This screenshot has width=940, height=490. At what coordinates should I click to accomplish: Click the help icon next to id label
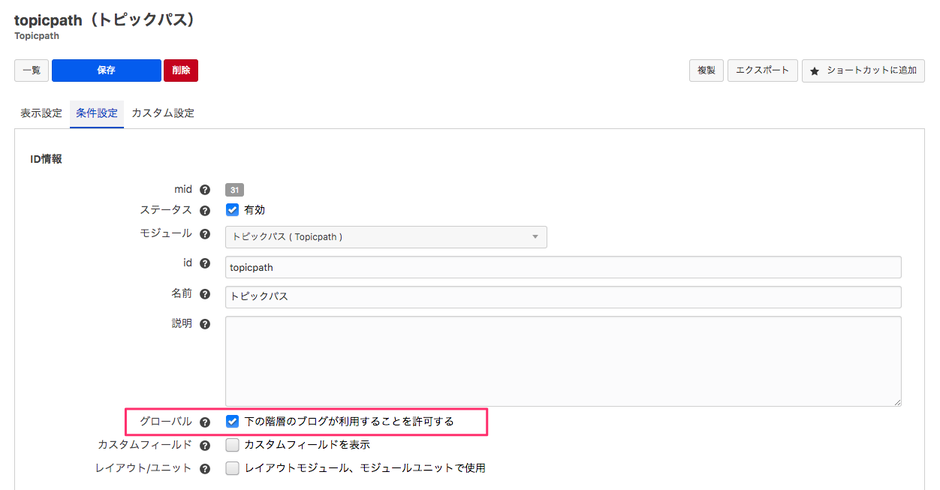pyautogui.click(x=205, y=264)
